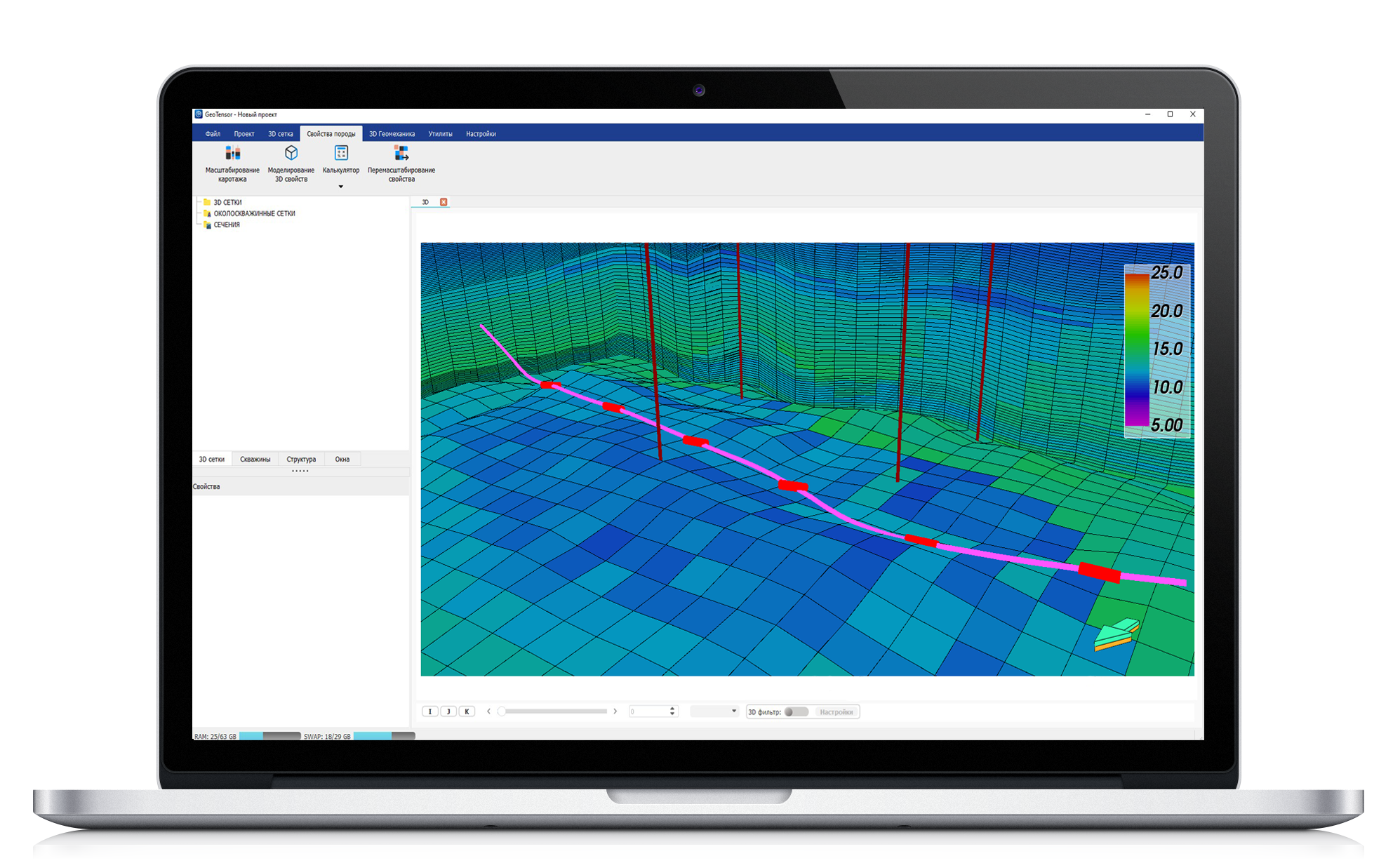Click the color scale legend

coord(1157,351)
